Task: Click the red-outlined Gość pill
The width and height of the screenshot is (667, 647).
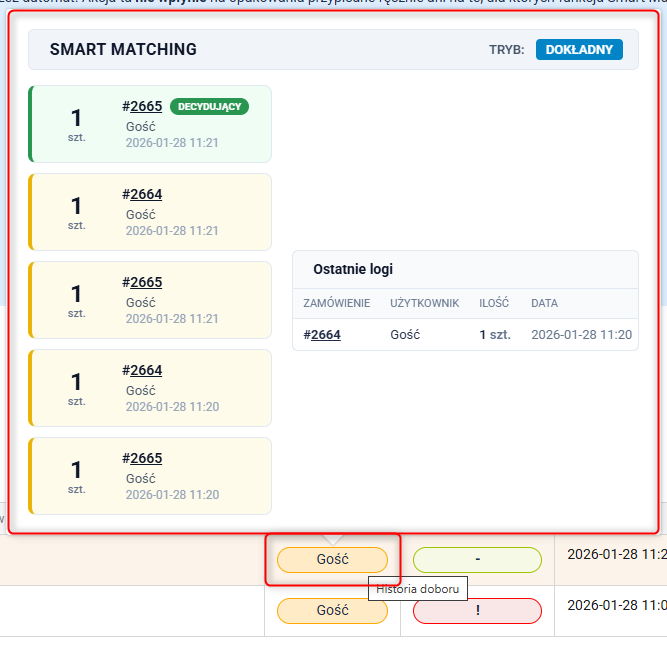Action: tap(332, 560)
